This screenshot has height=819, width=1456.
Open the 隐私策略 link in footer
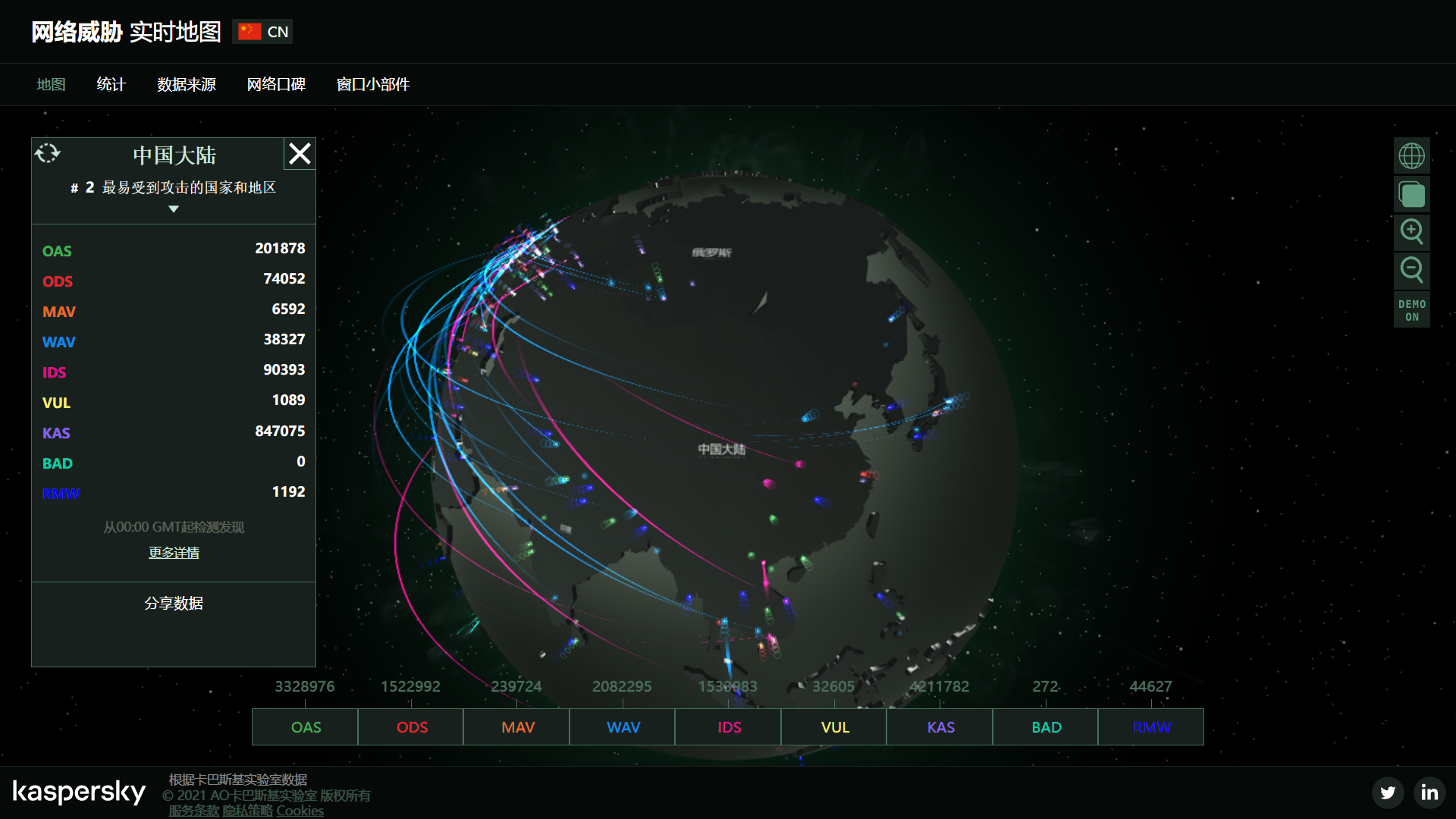(x=247, y=811)
